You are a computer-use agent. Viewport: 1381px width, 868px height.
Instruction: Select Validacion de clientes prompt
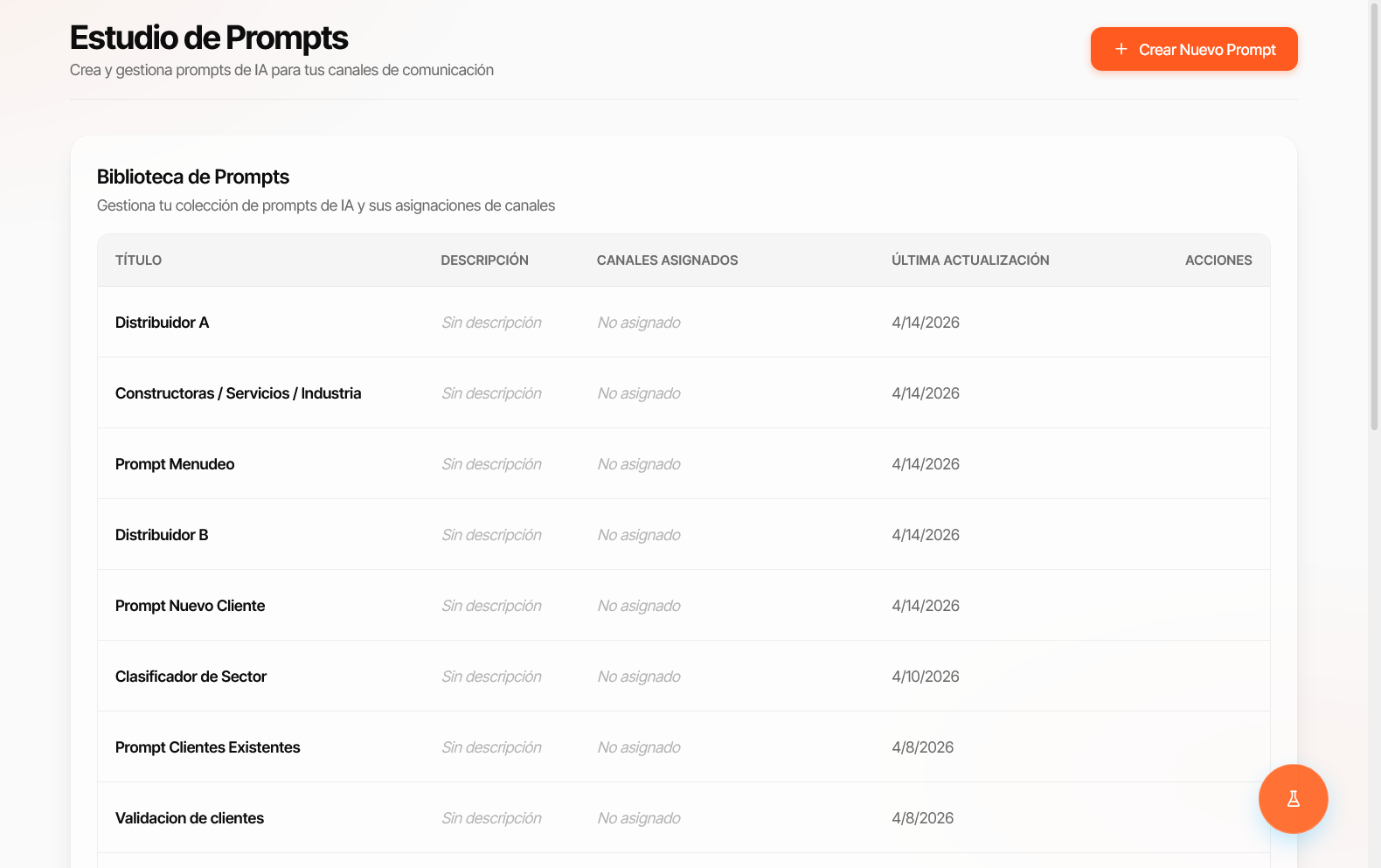(x=684, y=817)
